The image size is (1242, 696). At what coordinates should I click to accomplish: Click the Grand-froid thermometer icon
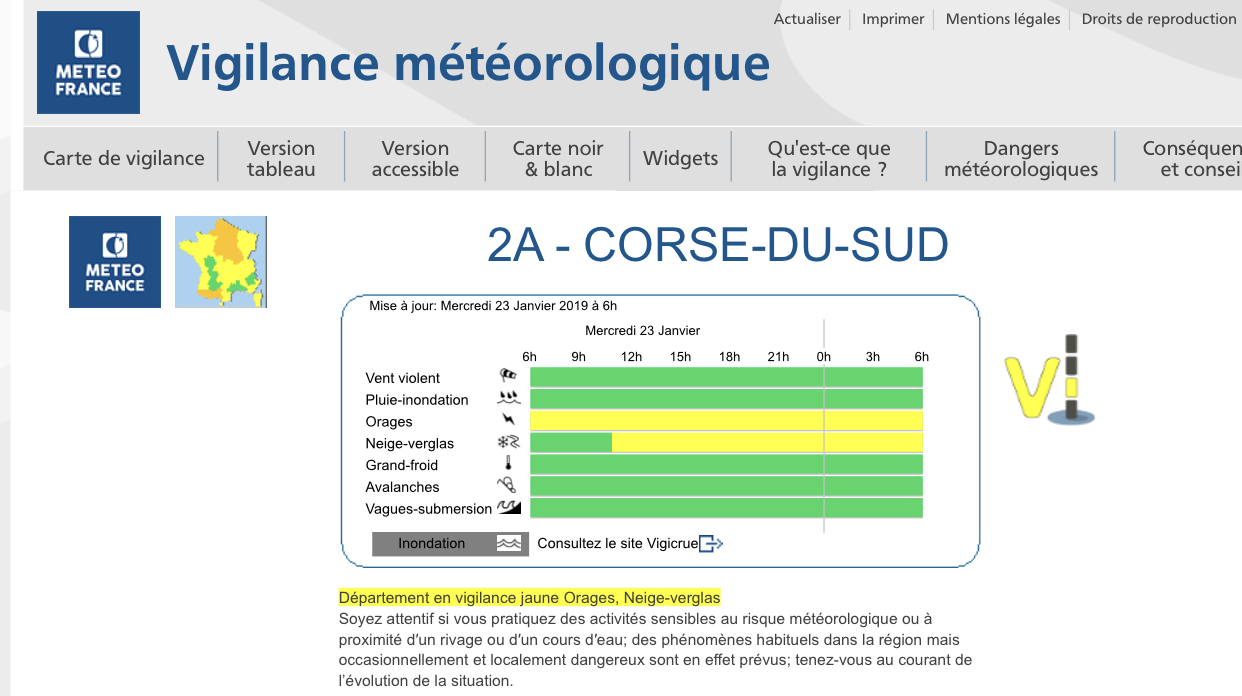[509, 464]
